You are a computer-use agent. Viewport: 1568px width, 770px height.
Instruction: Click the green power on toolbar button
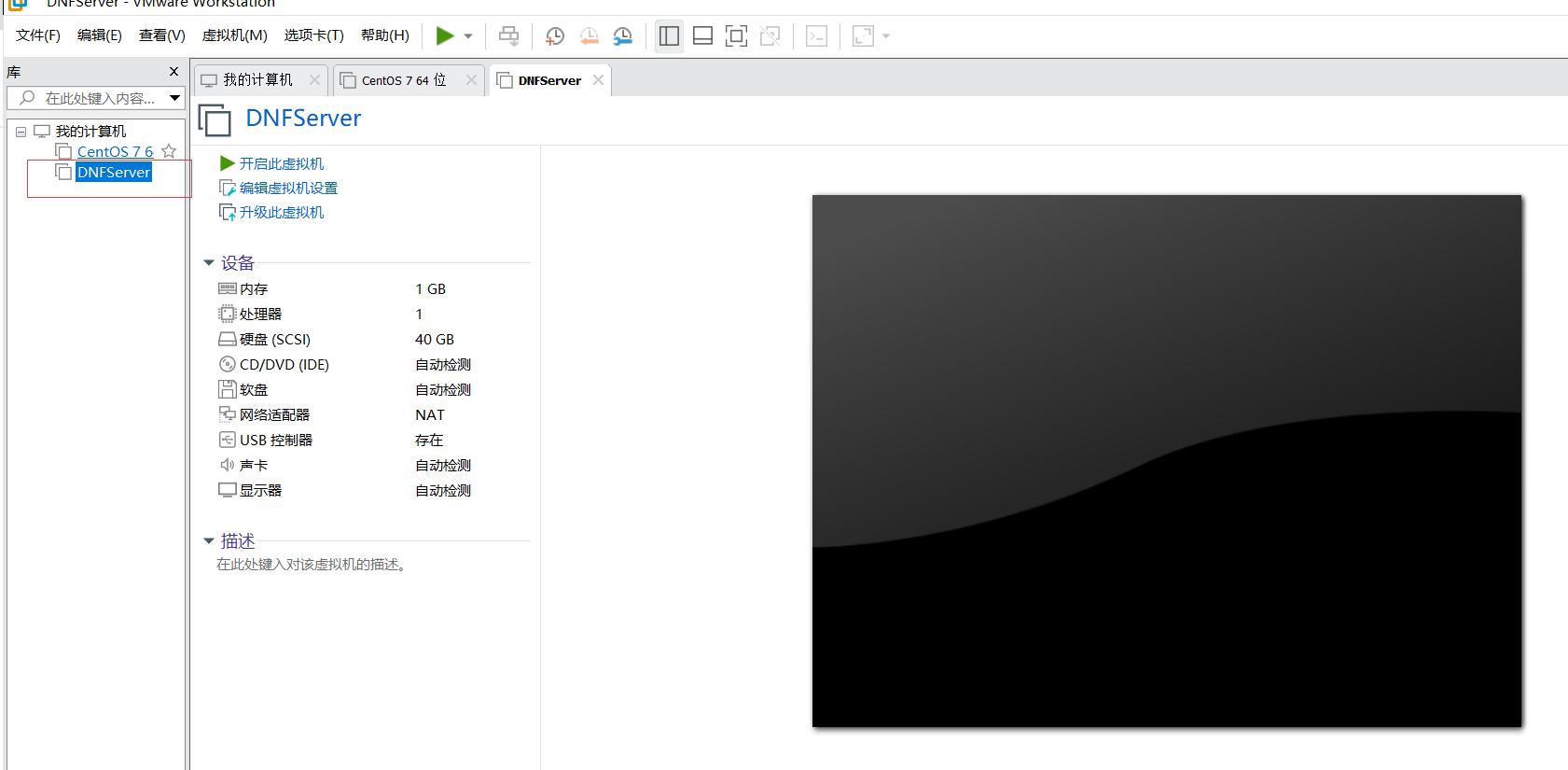click(445, 36)
